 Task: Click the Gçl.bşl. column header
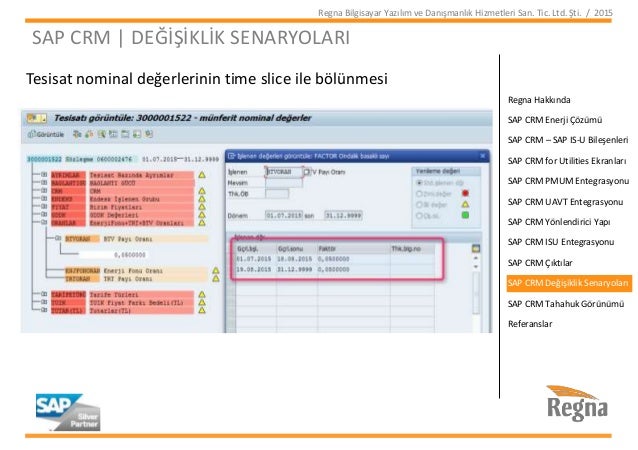pos(256,249)
